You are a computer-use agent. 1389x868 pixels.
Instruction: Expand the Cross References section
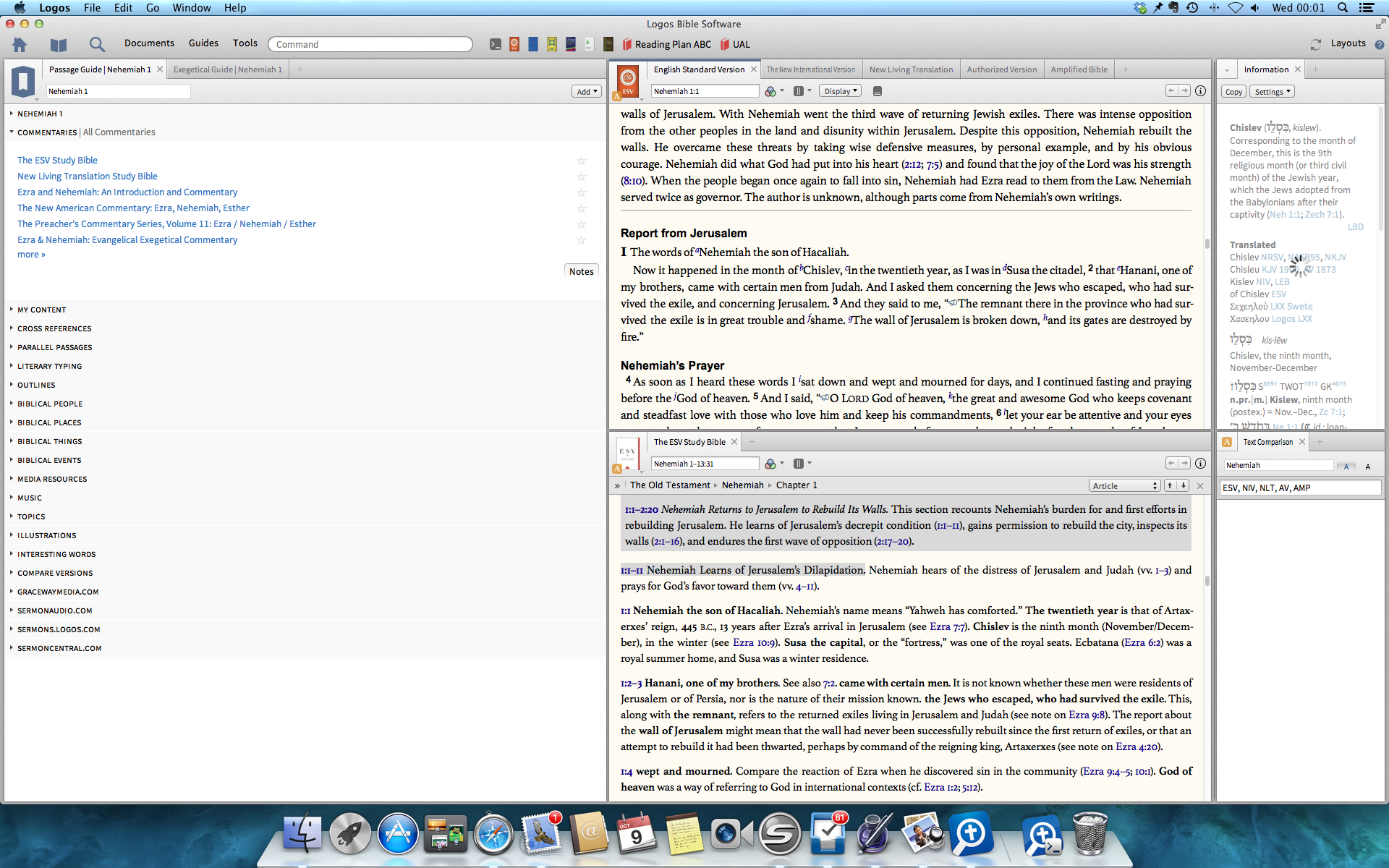tap(54, 328)
